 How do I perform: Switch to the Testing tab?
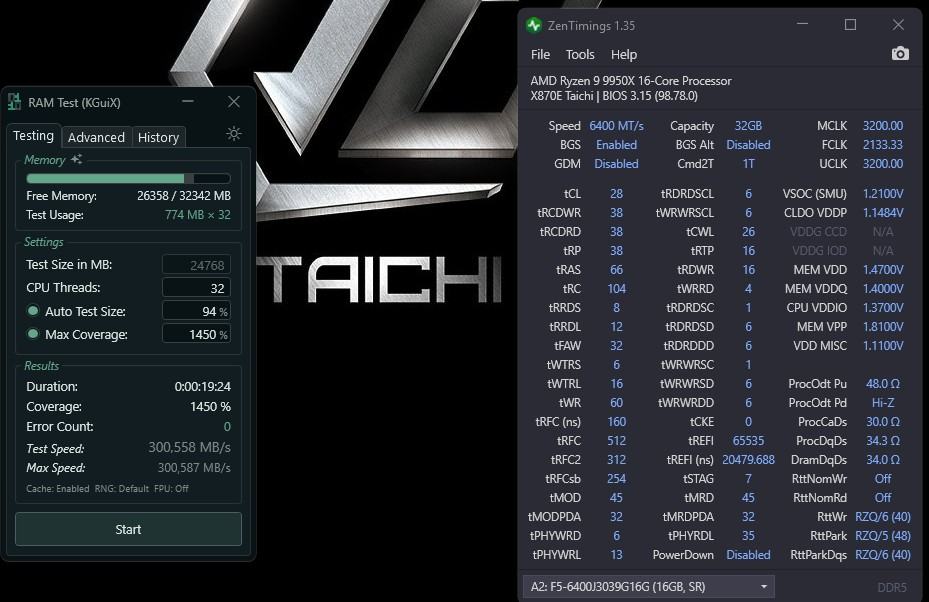(33, 136)
